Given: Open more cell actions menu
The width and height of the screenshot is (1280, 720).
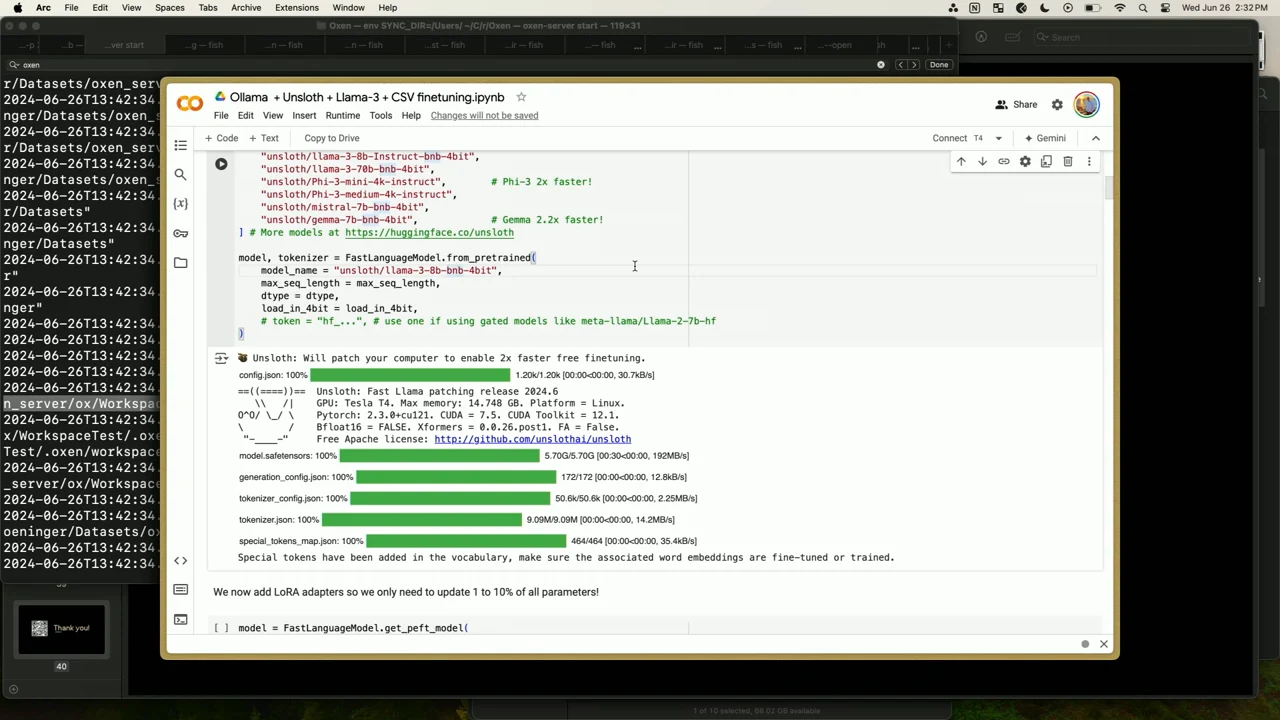Looking at the screenshot, I should (x=1089, y=162).
